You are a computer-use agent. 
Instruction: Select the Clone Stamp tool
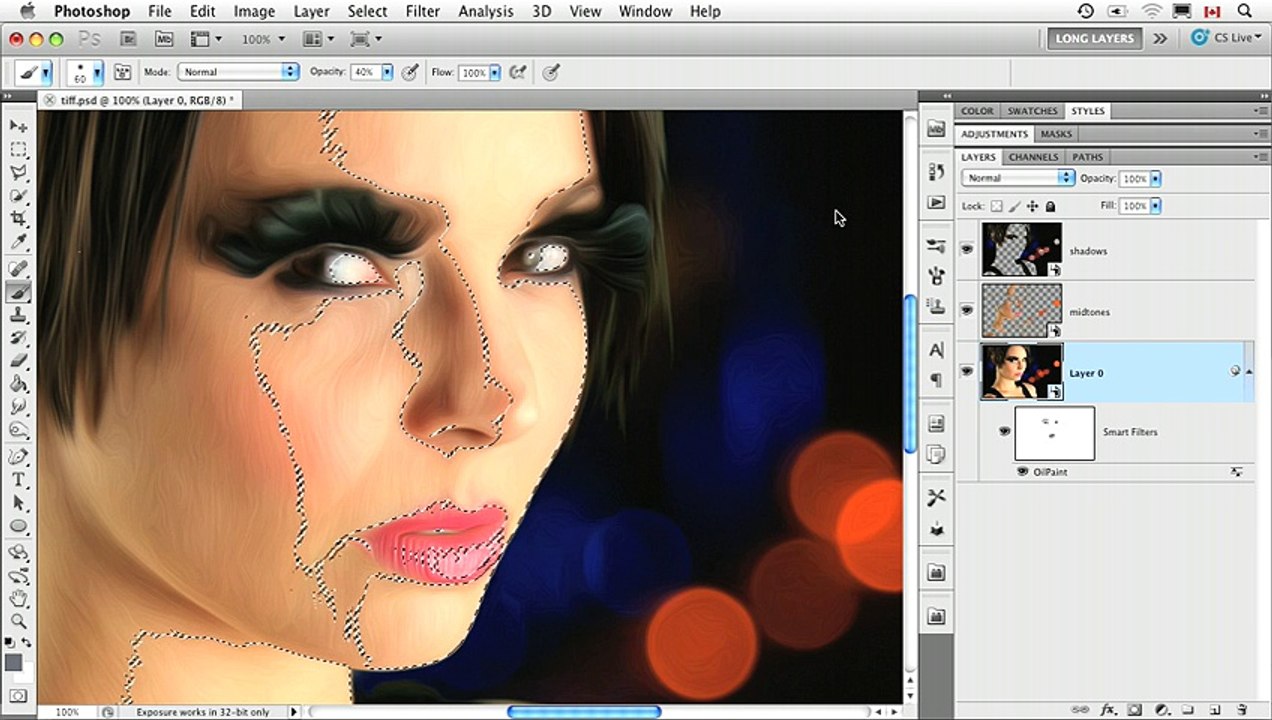[x=19, y=315]
